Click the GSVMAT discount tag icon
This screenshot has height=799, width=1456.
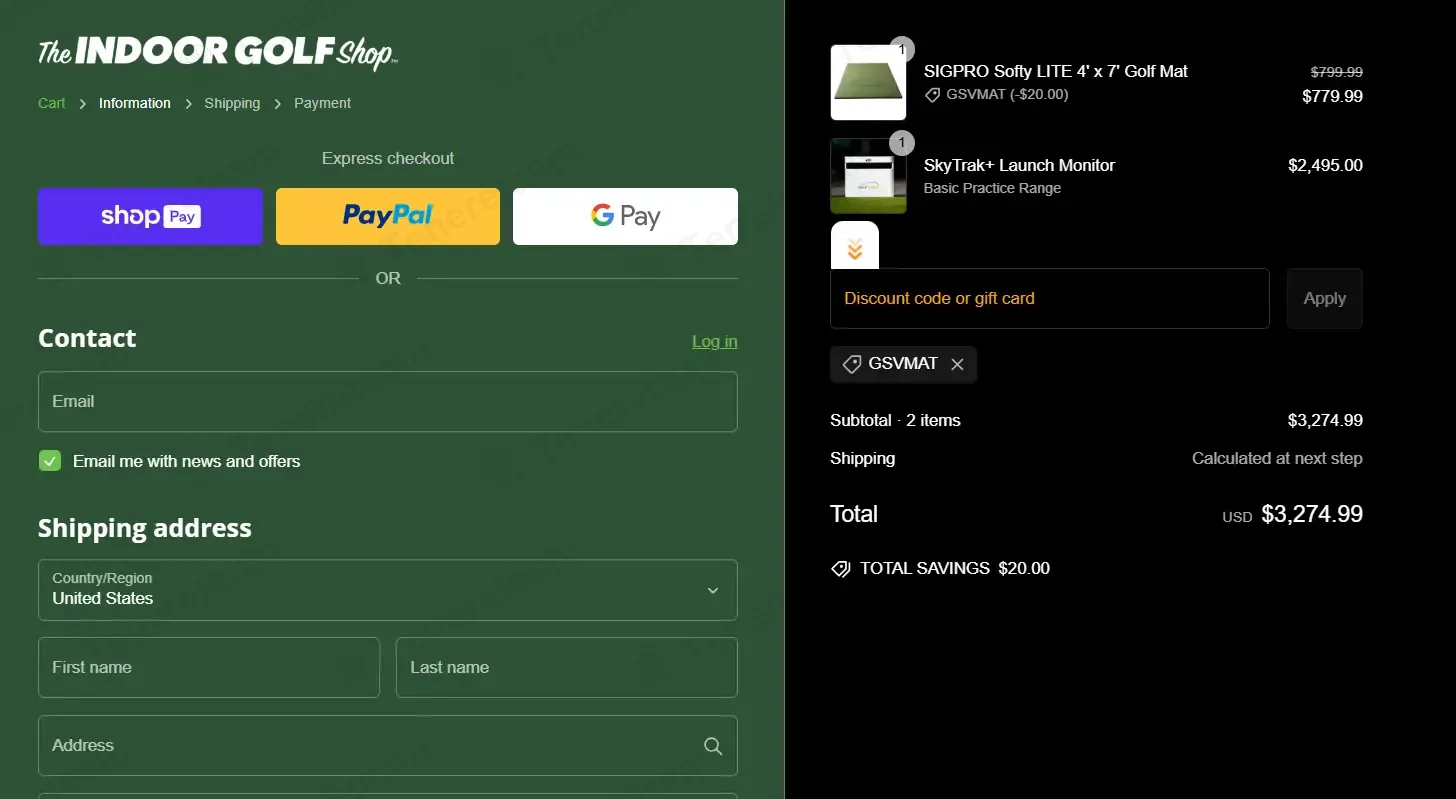(852, 365)
